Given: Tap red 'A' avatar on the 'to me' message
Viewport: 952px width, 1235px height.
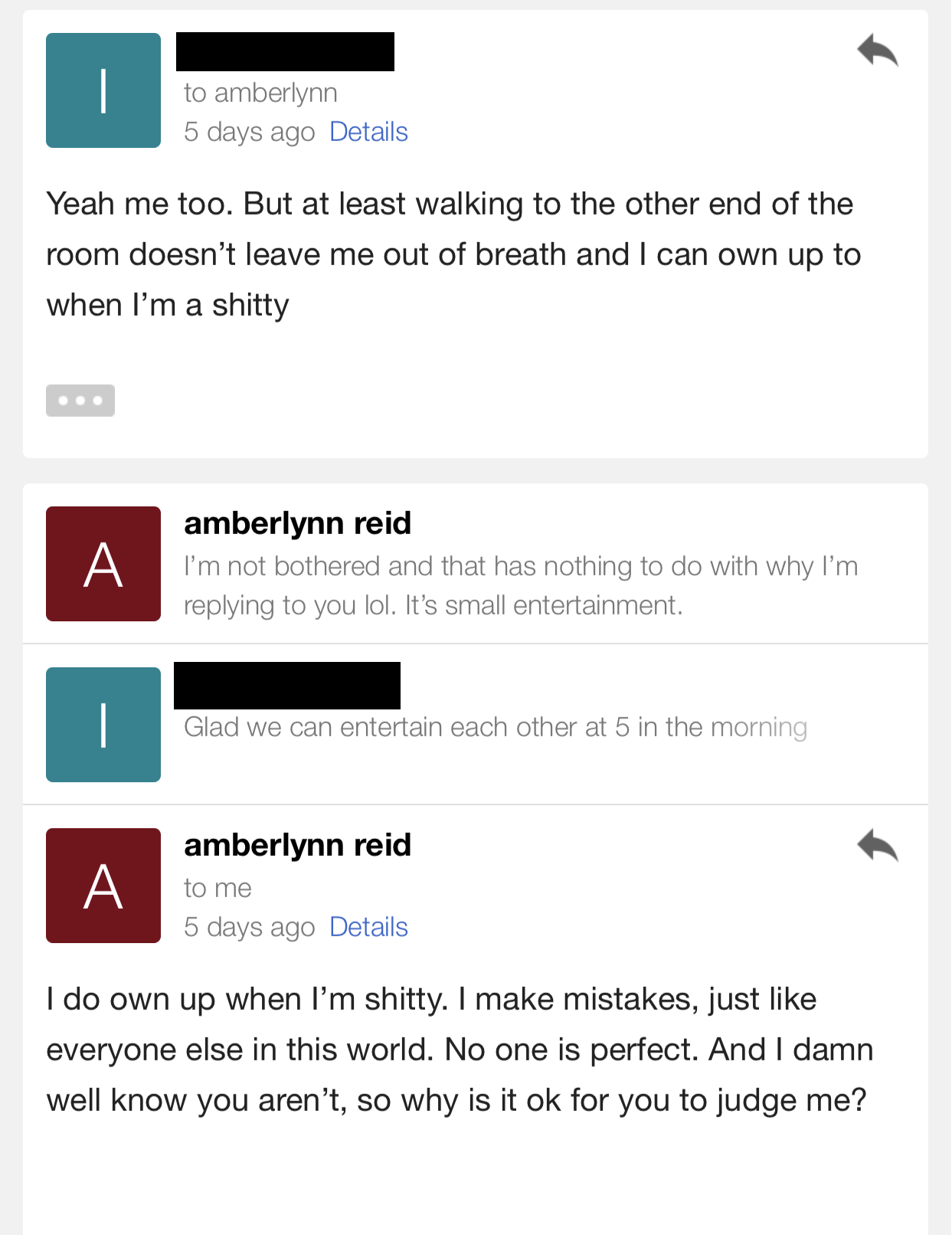Looking at the screenshot, I should tap(103, 886).
